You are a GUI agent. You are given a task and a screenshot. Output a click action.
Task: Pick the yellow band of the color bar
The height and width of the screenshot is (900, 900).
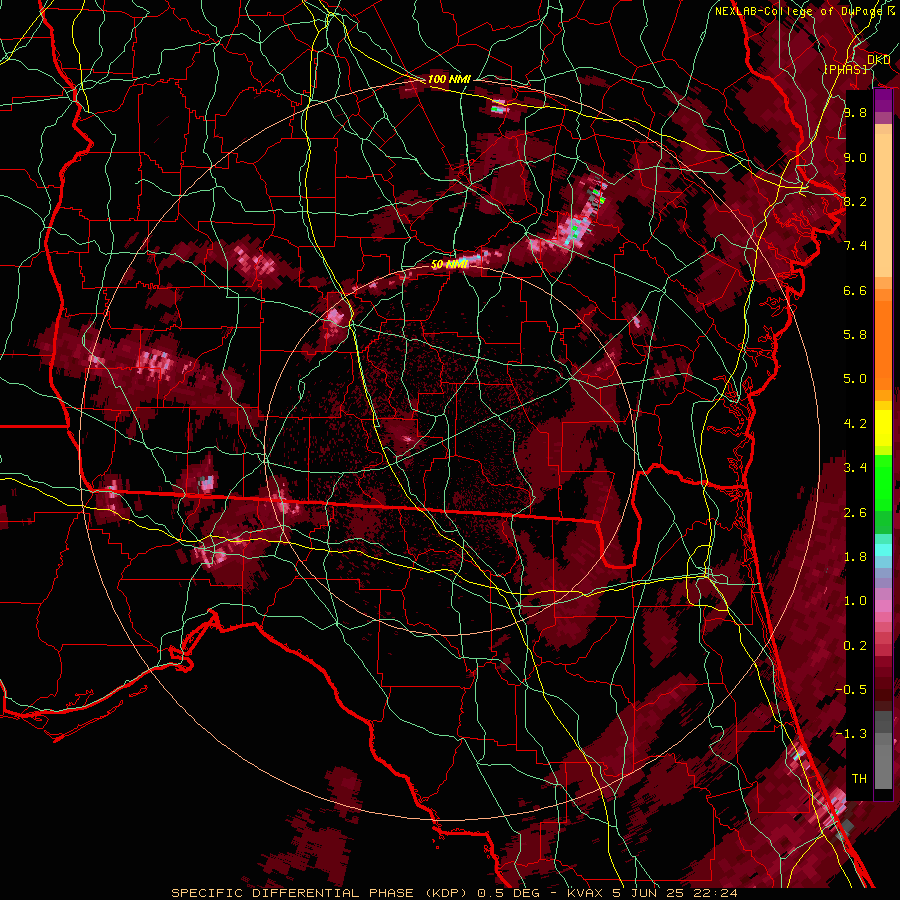click(x=883, y=428)
